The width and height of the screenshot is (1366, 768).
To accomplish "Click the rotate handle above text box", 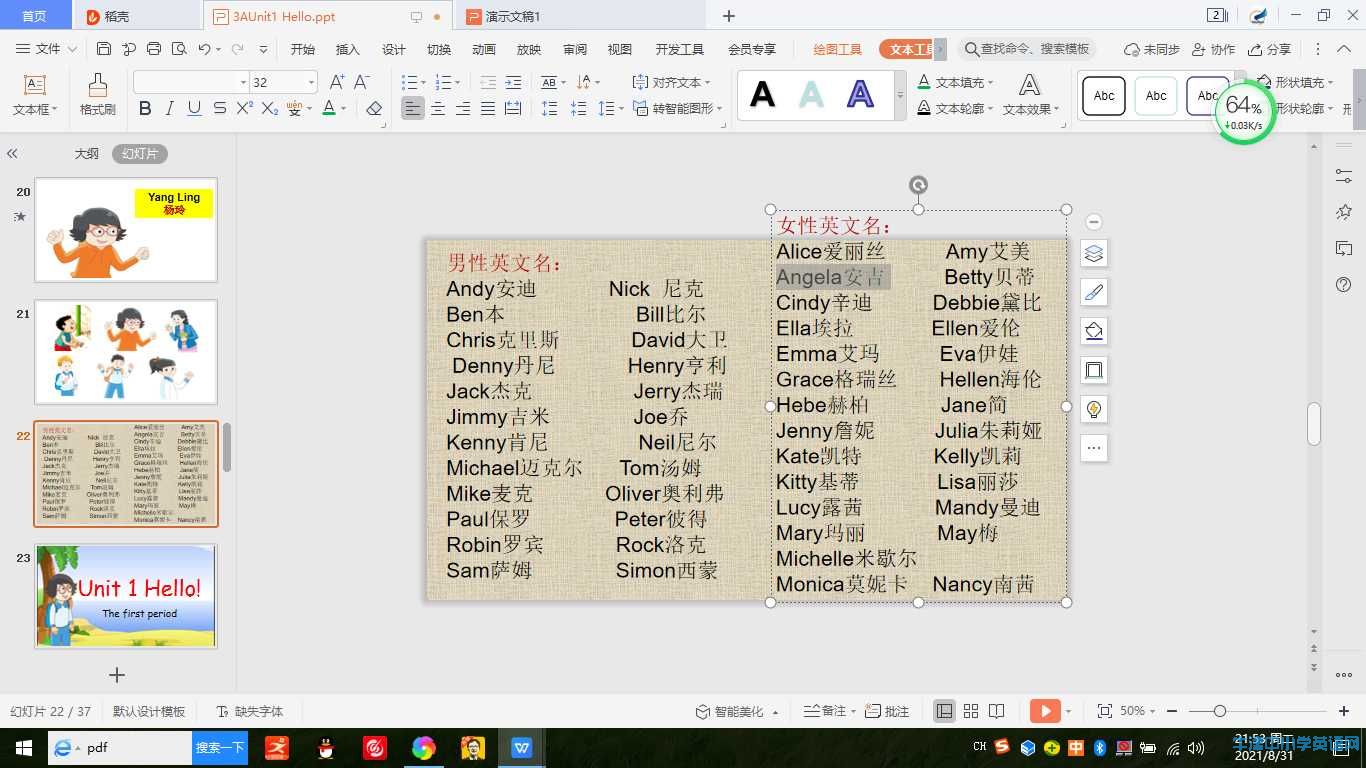I will [918, 185].
